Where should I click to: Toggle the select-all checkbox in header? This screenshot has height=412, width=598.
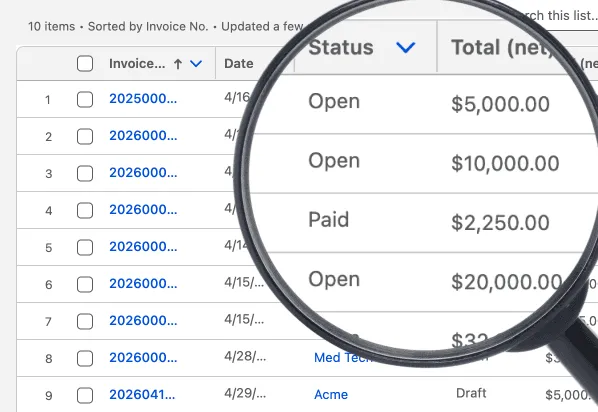point(85,63)
